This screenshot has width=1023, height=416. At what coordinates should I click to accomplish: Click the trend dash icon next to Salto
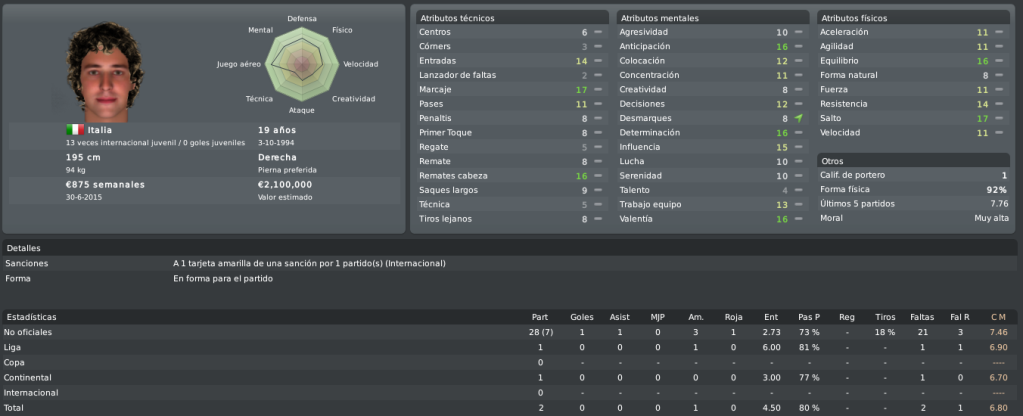(x=999, y=118)
